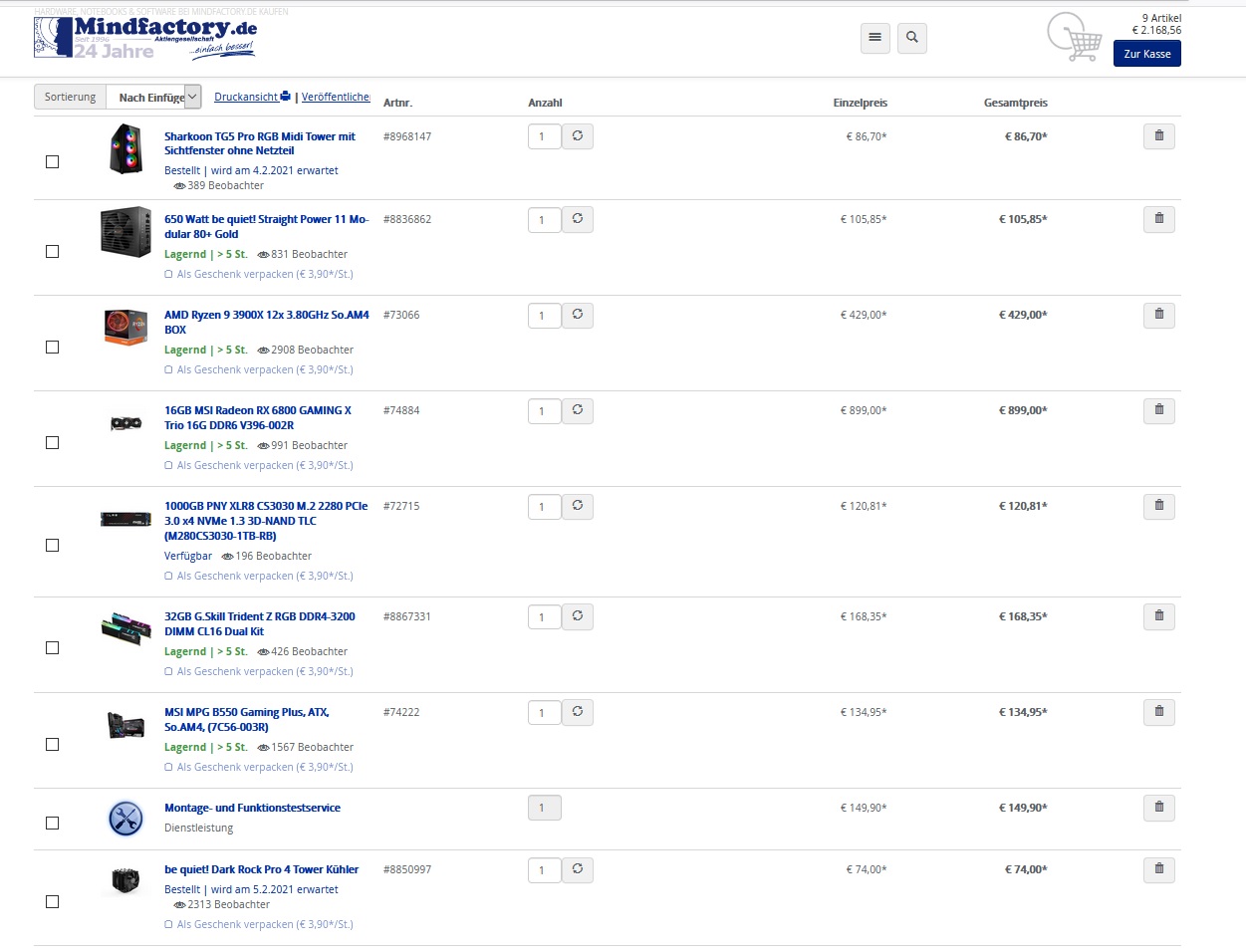Click the be quiet! power supply thumbnail

(x=125, y=231)
